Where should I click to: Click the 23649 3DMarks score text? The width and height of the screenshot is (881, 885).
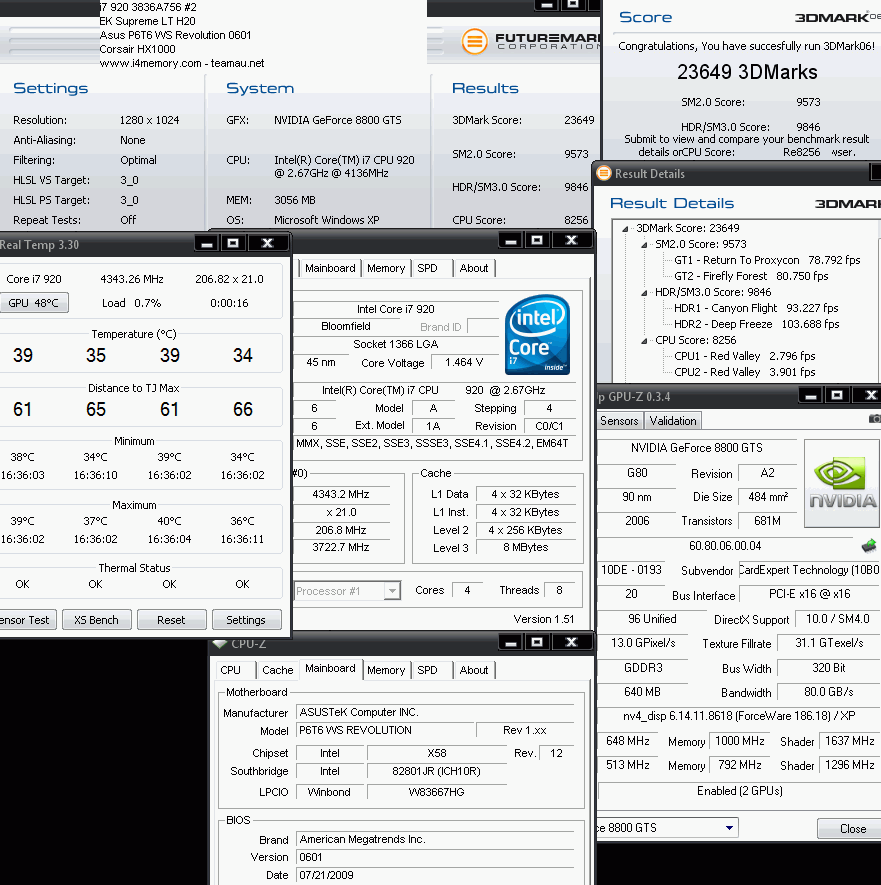747,72
